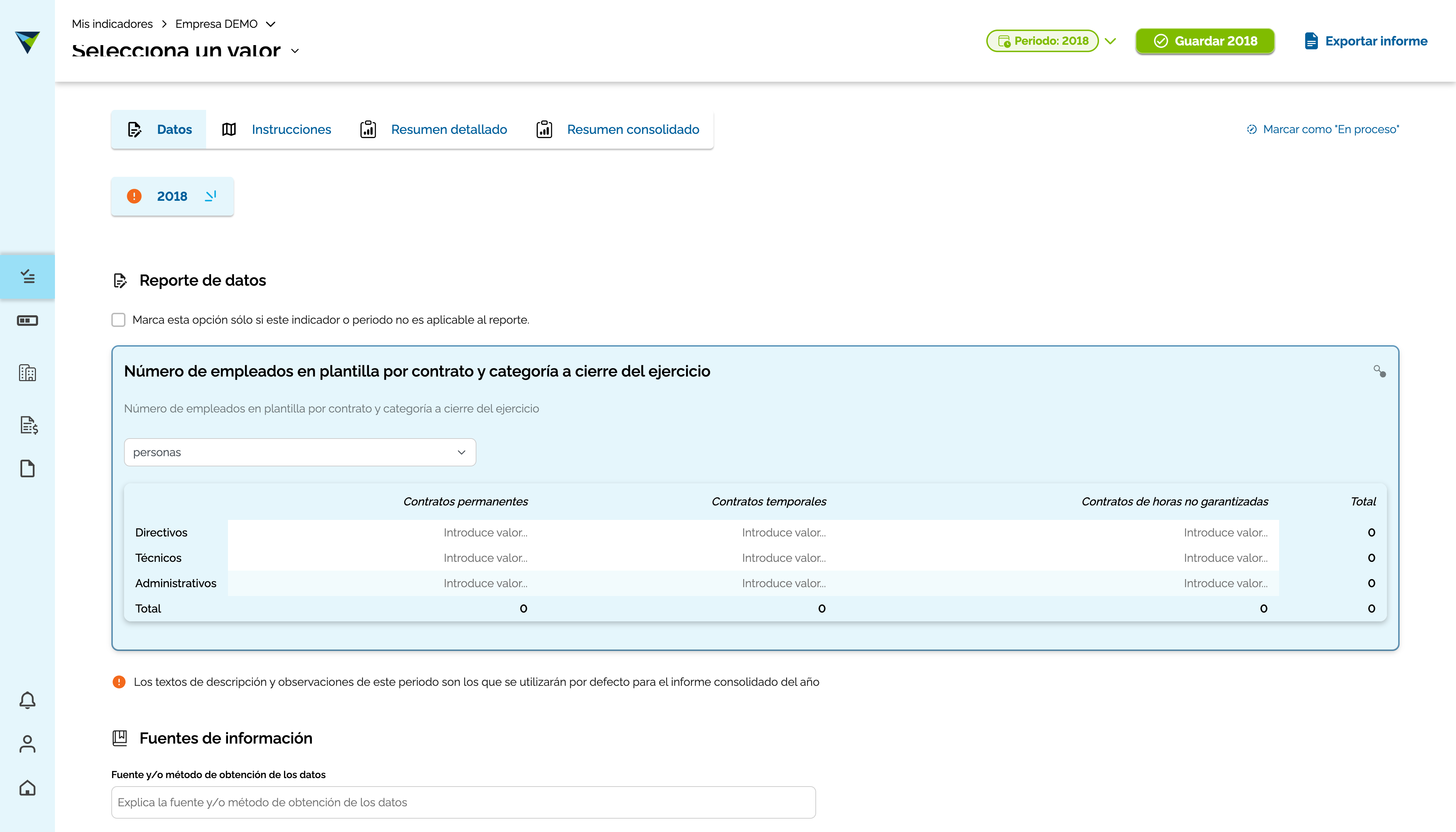Open the invoice document icon in the sidebar
The width and height of the screenshot is (1456, 832).
(29, 425)
